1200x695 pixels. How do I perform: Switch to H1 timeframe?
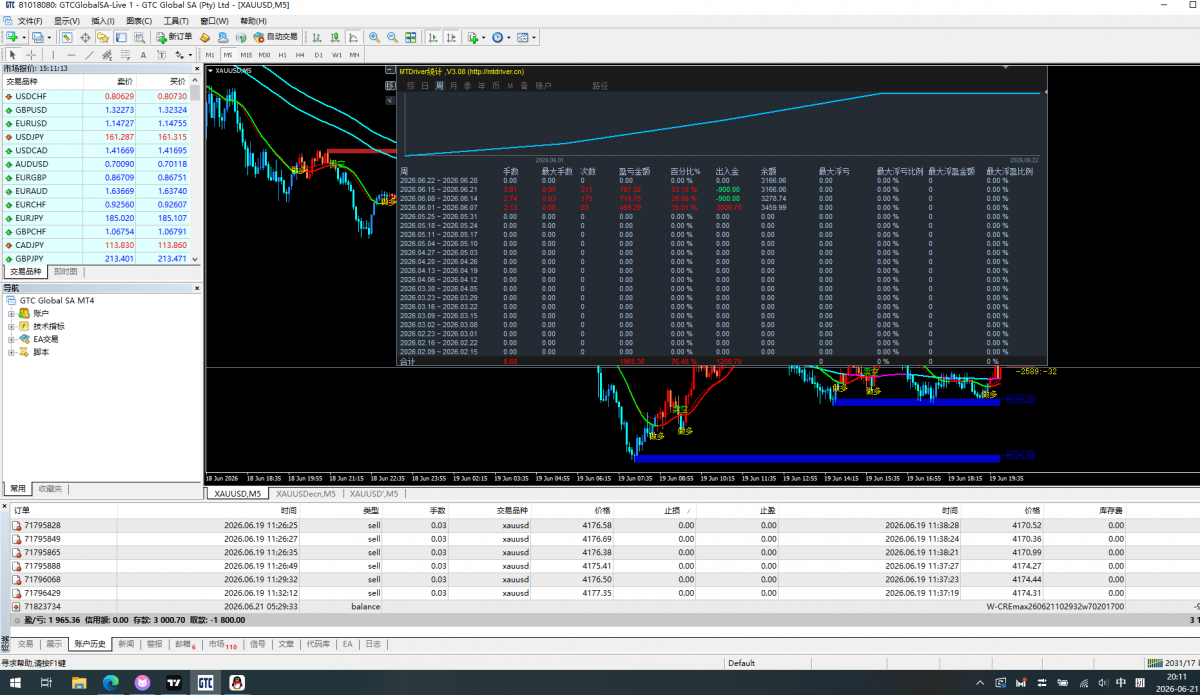click(283, 55)
